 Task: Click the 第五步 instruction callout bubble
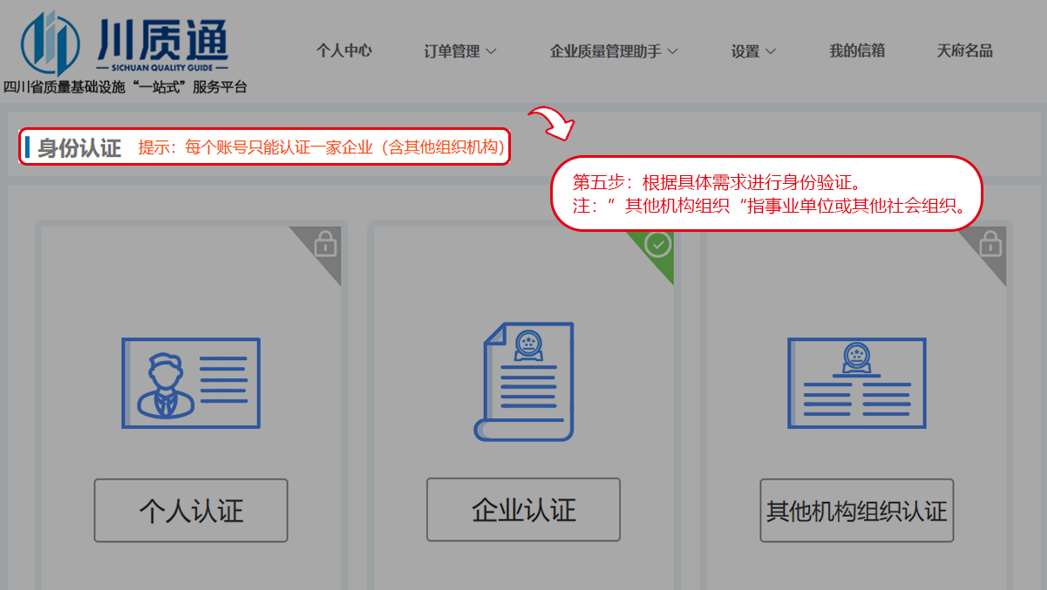pyautogui.click(x=767, y=195)
